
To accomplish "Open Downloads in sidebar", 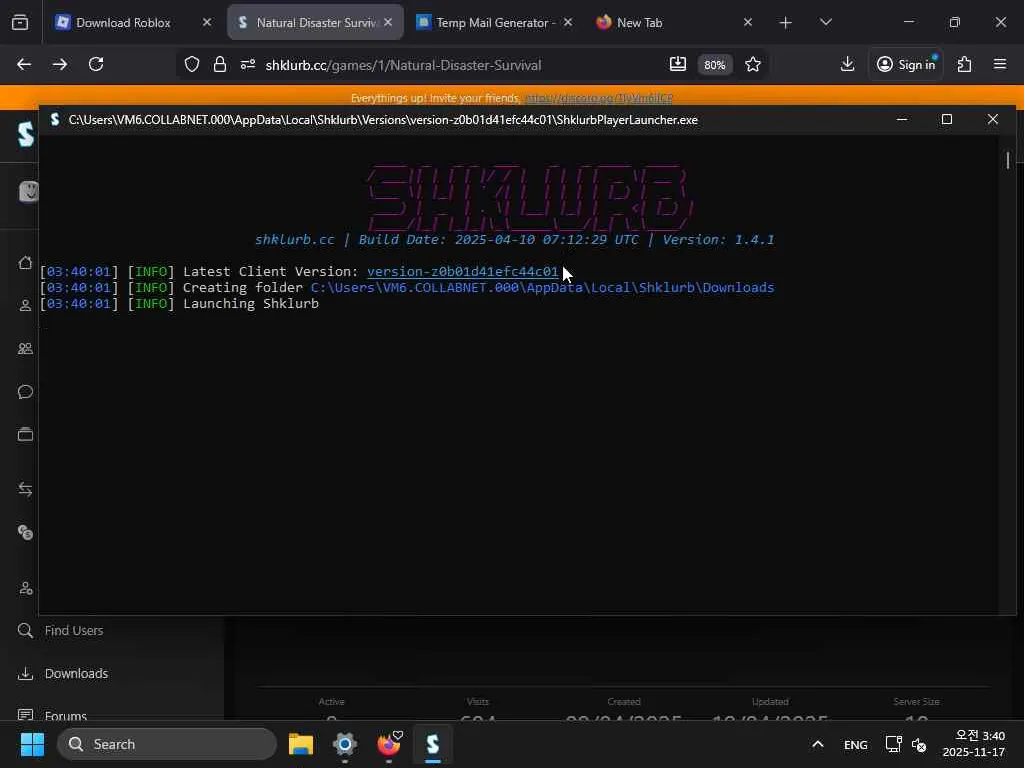I will point(63,673).
